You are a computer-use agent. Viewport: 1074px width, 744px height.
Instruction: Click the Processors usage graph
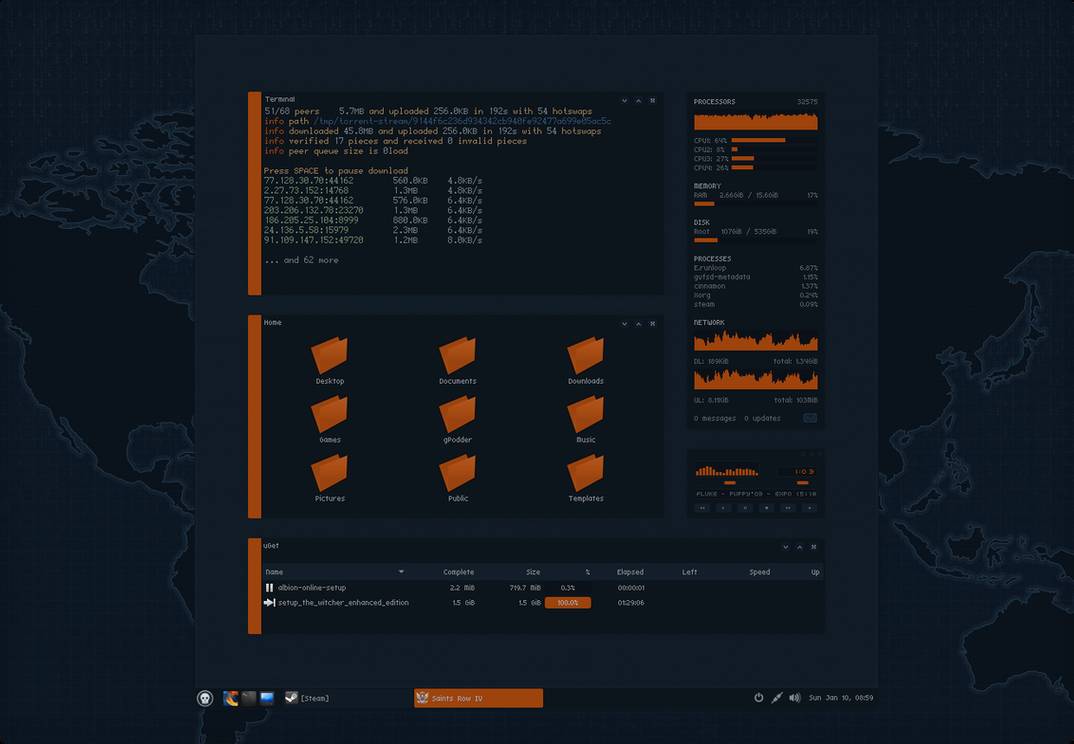755,121
